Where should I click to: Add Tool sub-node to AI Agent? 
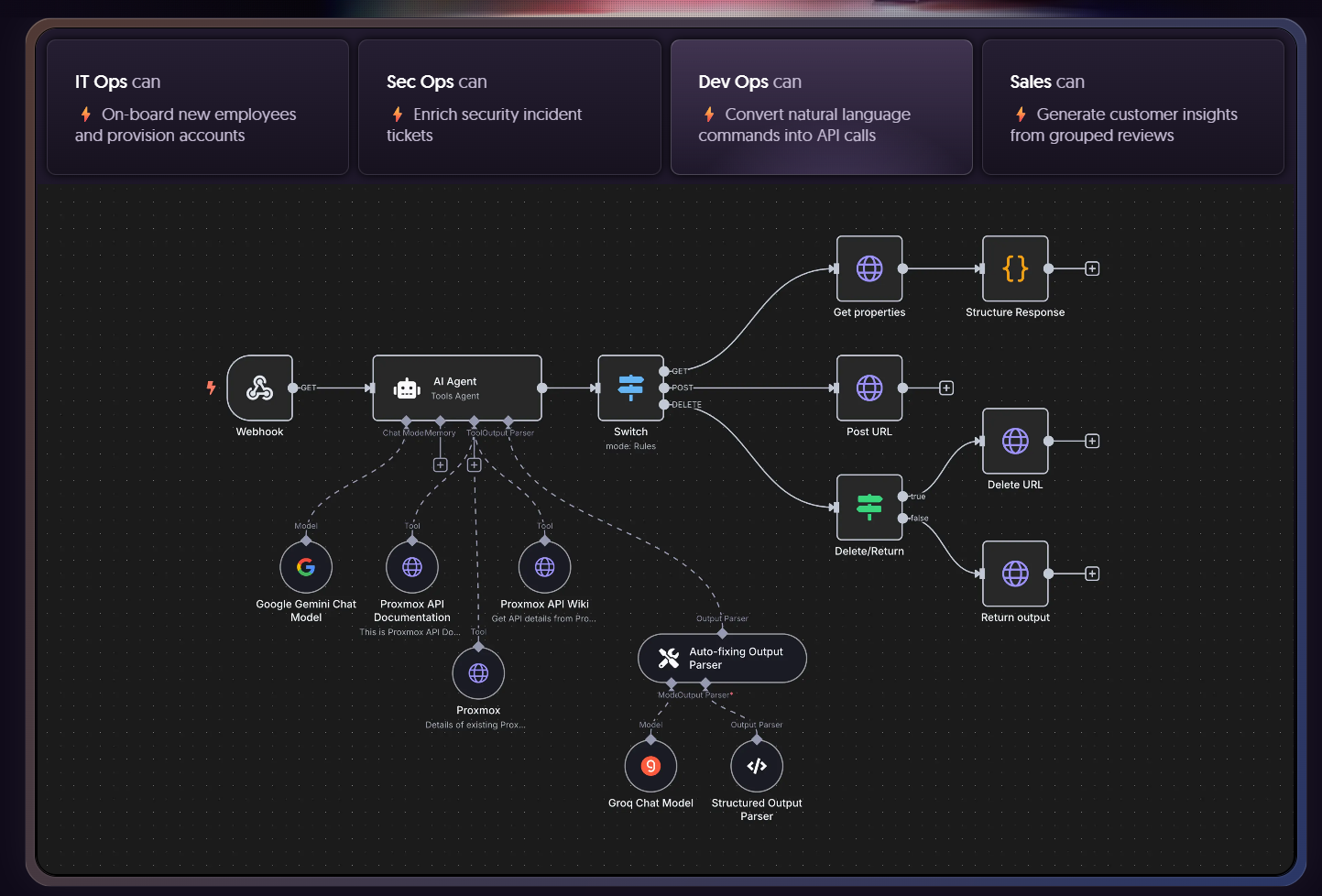[474, 464]
